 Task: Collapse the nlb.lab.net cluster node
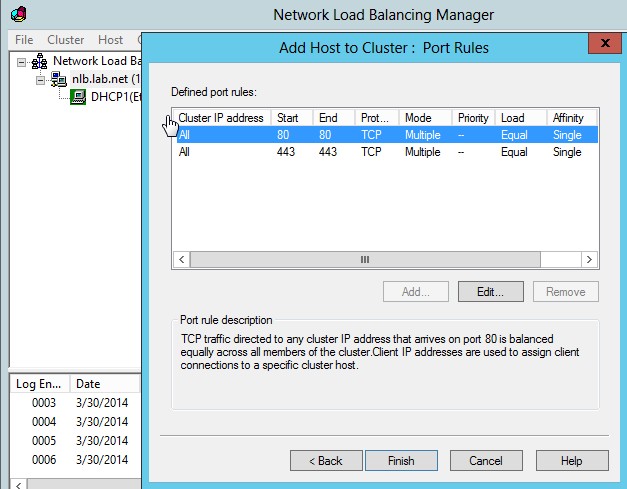(41, 79)
